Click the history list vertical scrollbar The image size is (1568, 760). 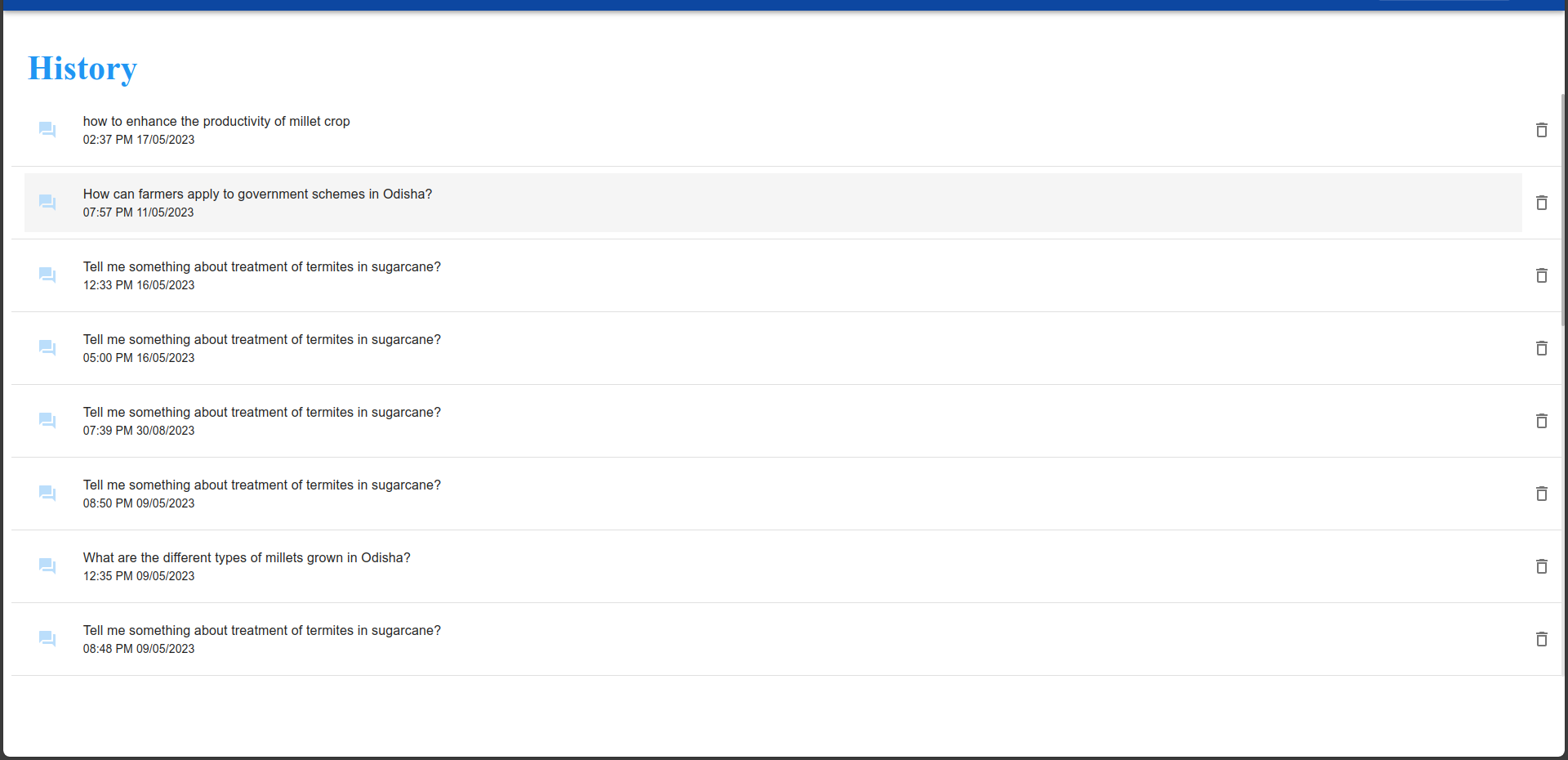pos(1563,212)
